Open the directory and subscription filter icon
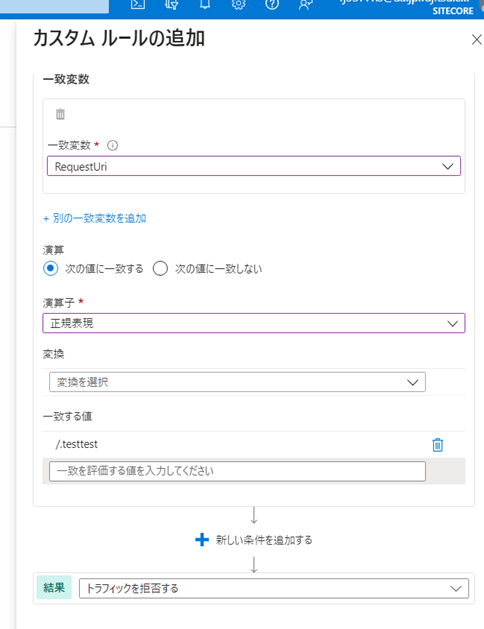 (x=172, y=4)
